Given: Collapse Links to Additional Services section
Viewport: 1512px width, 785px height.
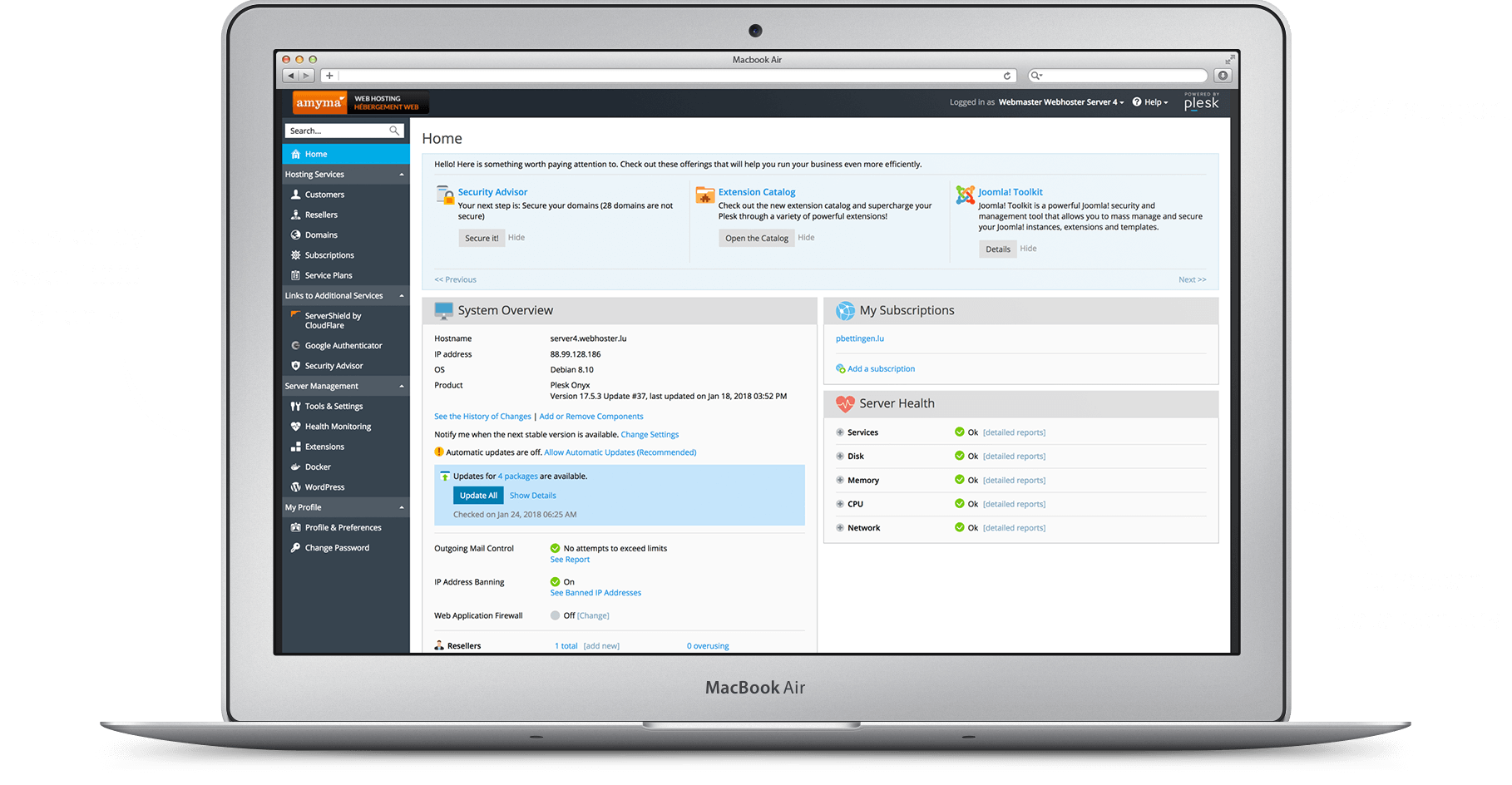Looking at the screenshot, I should coord(402,296).
